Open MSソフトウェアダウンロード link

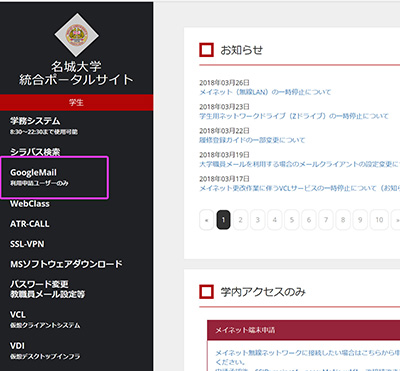66,264
